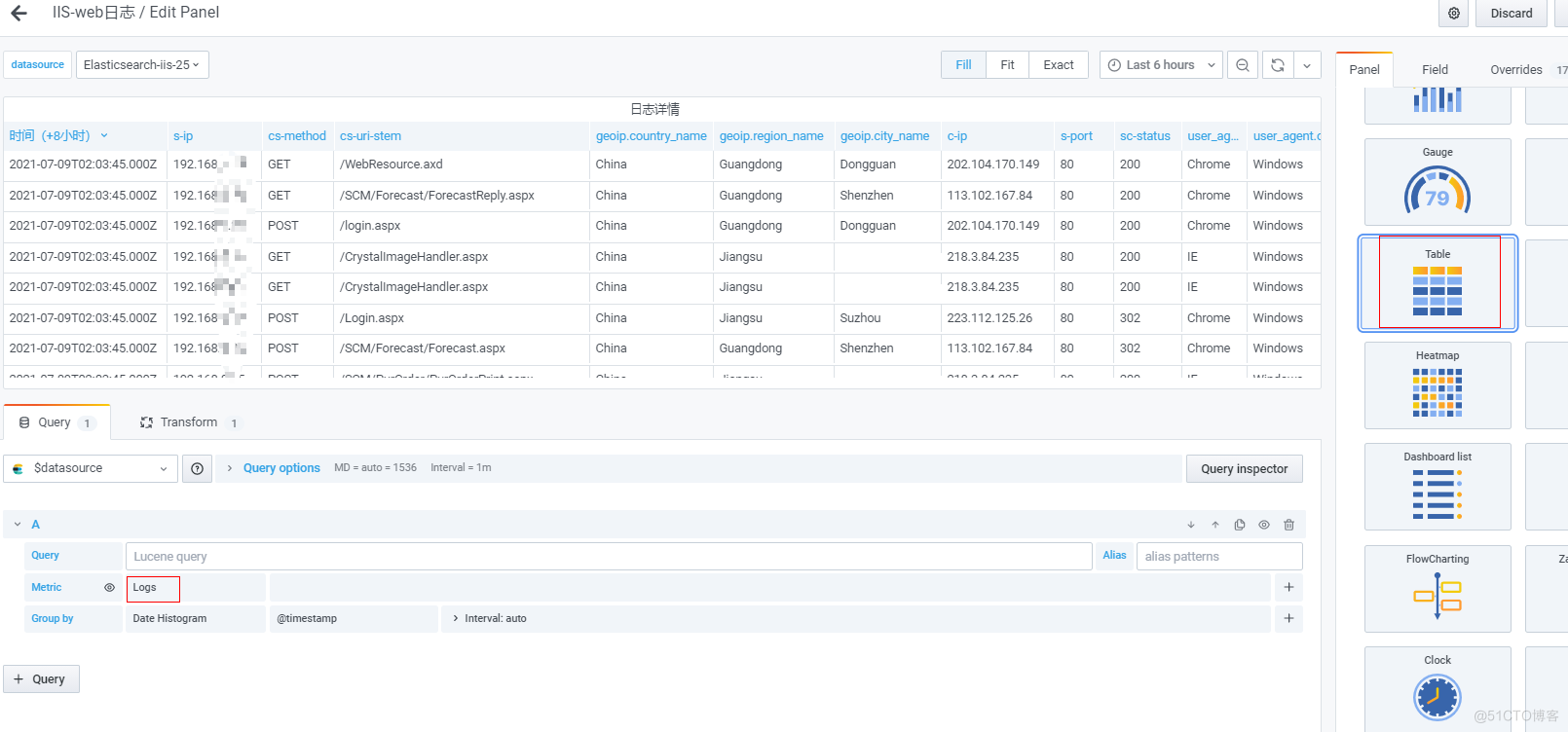This screenshot has width=1568, height=732.
Task: Click the datasource variable label
Action: tap(38, 65)
